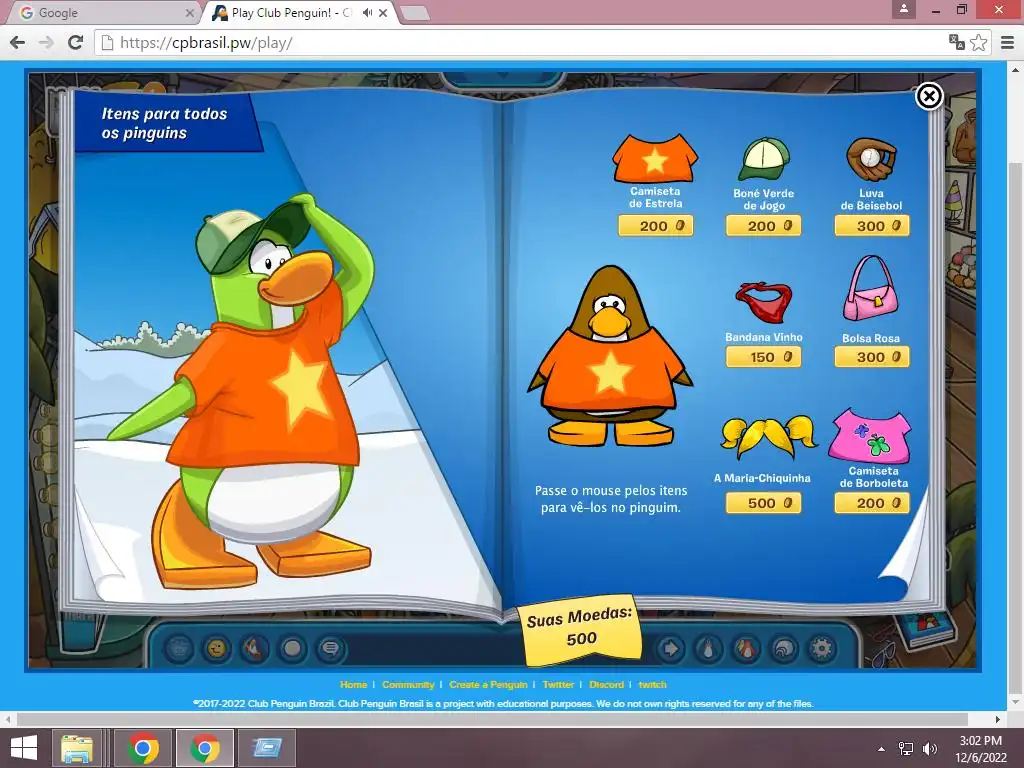
Task: Open the actions penguin icon in toolbar
Action: (x=254, y=648)
